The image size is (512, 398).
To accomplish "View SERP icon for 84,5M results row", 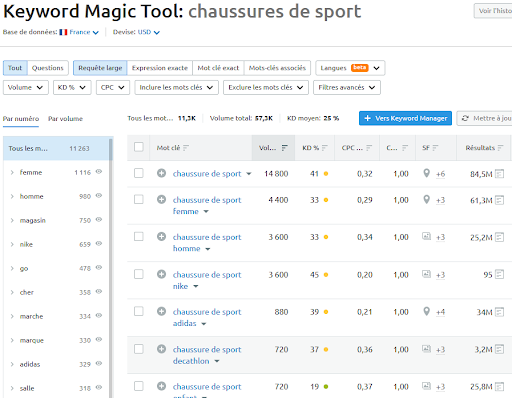I will click(499, 174).
